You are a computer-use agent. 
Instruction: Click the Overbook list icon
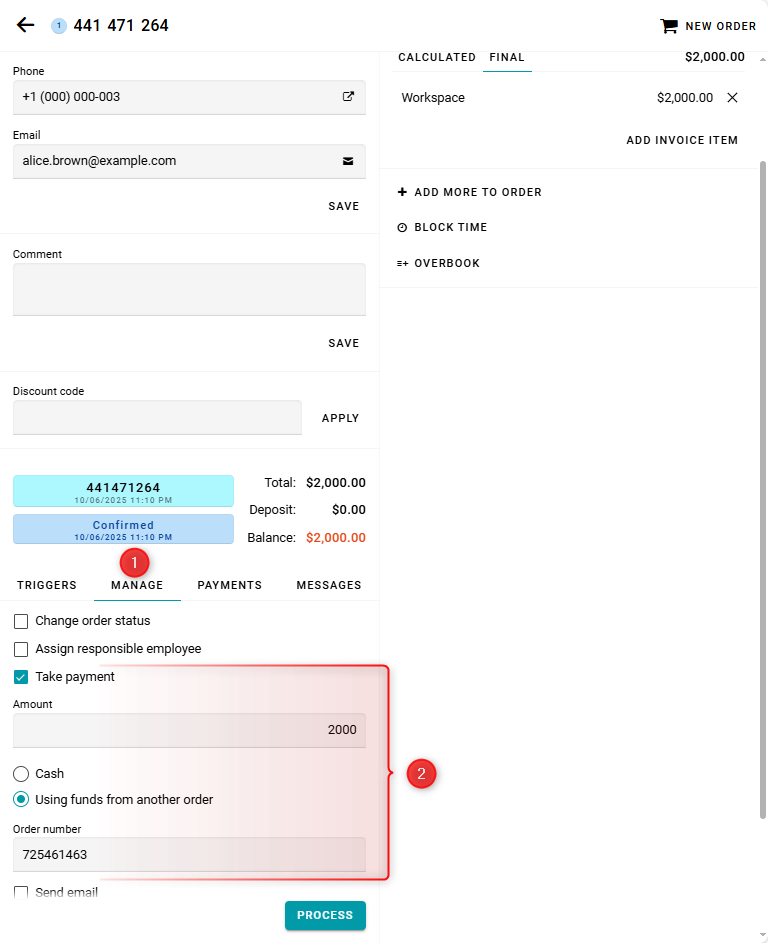coord(402,264)
